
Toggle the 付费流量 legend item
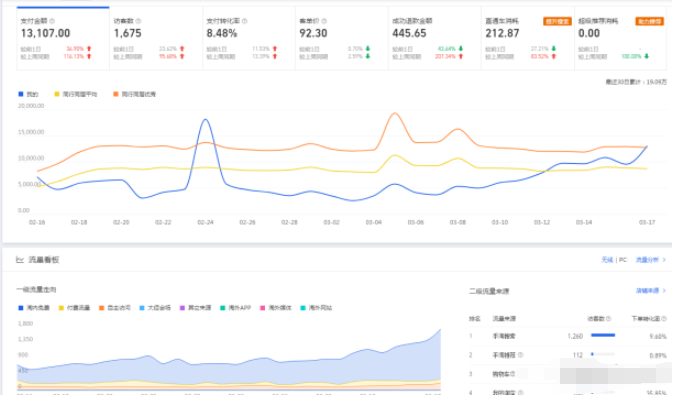(75, 308)
